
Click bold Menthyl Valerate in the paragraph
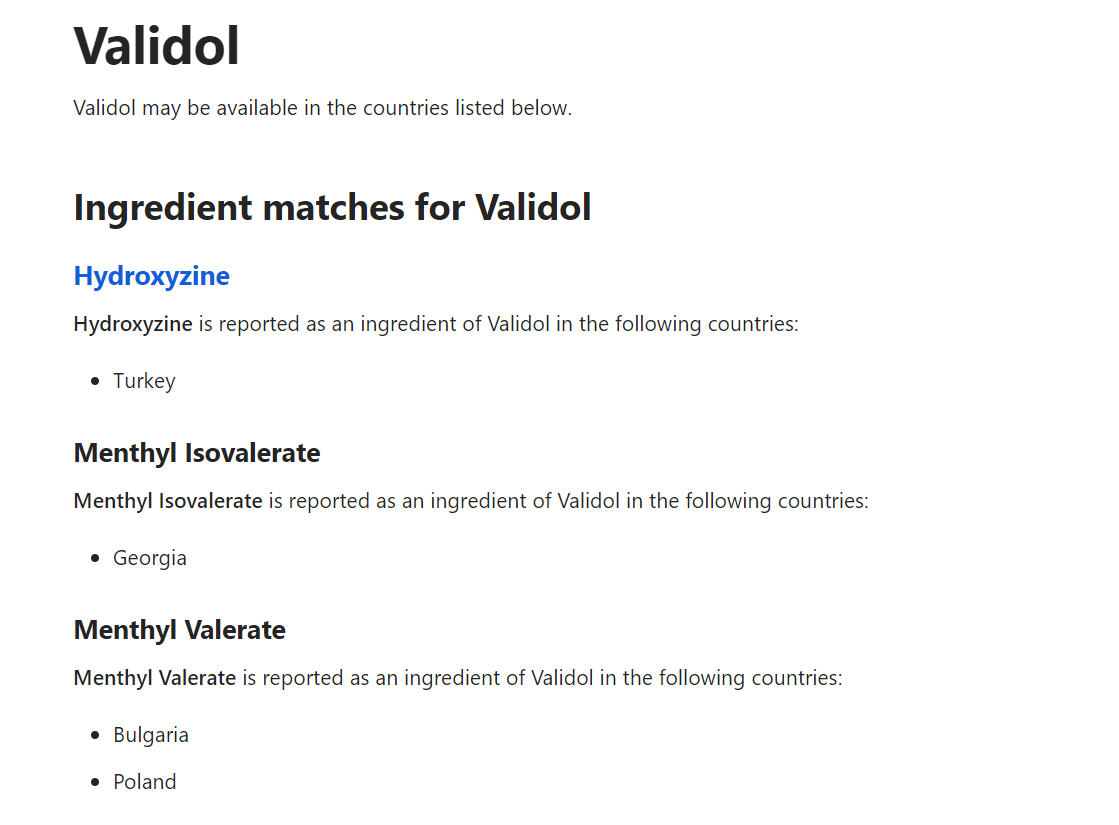[x=155, y=678]
